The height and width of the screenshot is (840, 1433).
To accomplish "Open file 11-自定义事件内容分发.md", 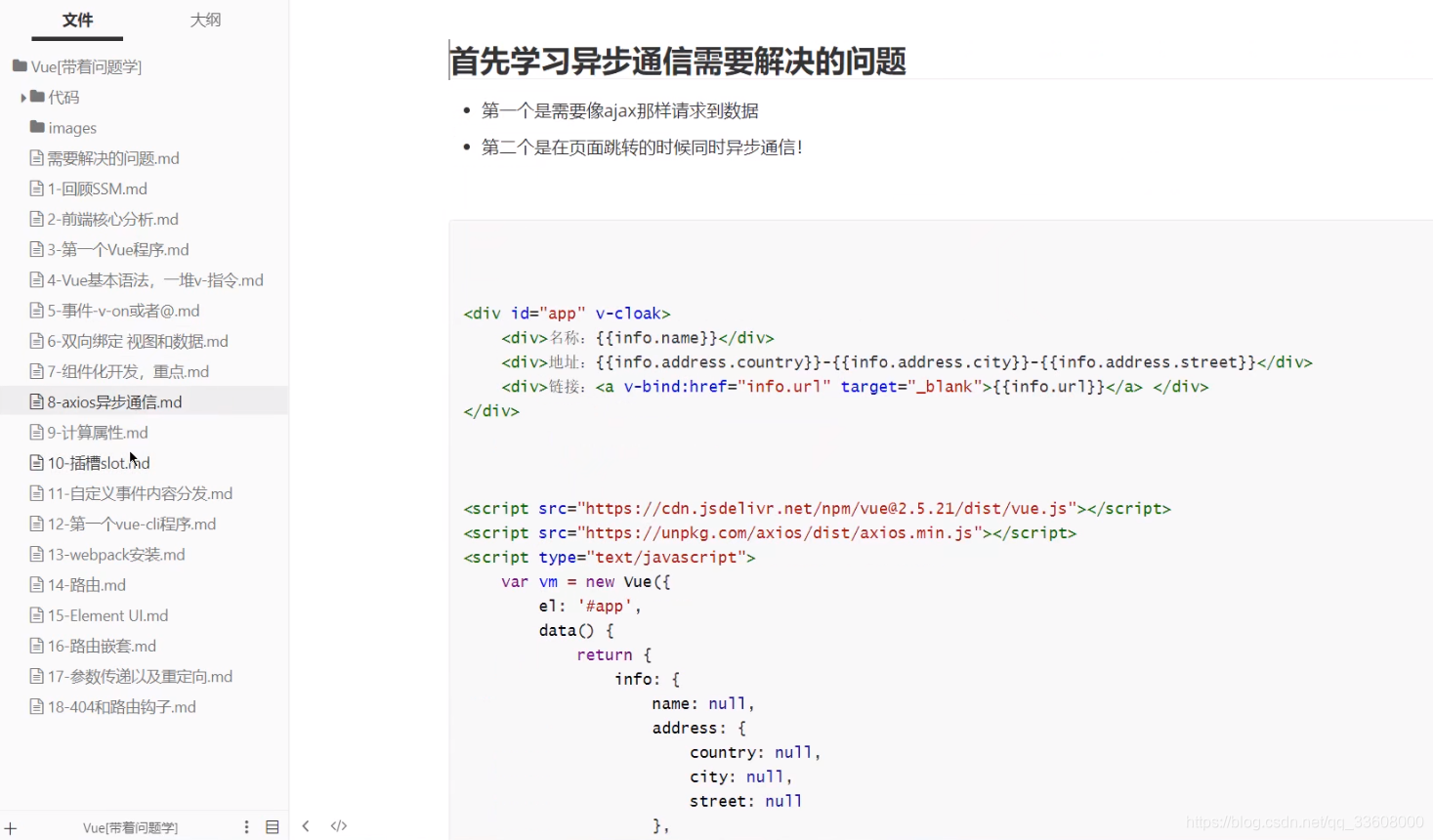I will (x=140, y=493).
